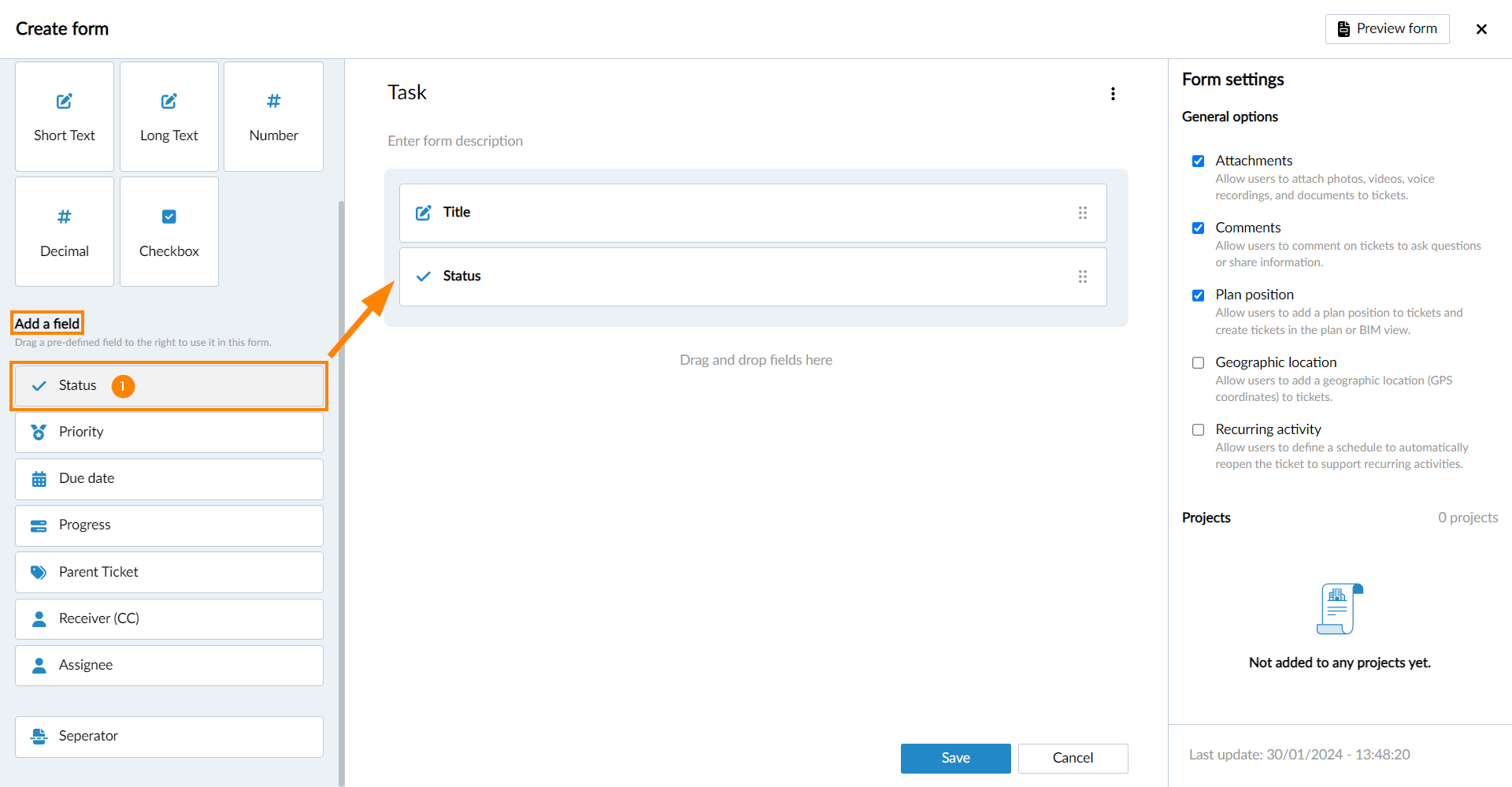The height and width of the screenshot is (787, 1512).
Task: Turn on Recurring activity checkbox
Action: click(1198, 430)
